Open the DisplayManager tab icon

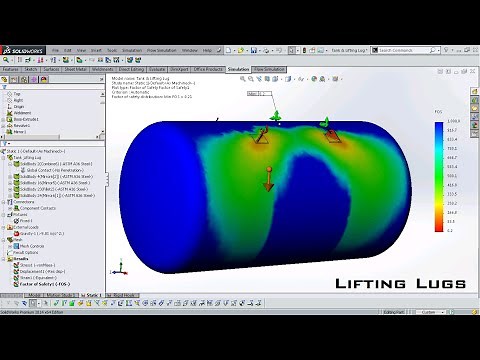[x=44, y=79]
